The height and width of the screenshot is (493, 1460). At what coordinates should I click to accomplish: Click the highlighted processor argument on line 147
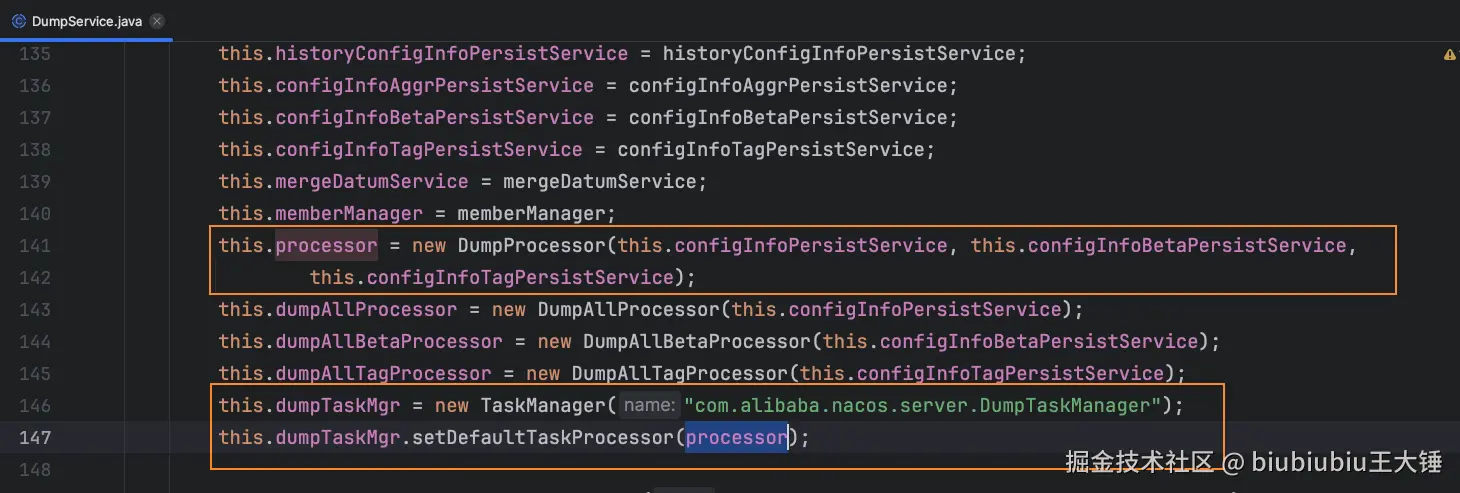[x=736, y=438]
